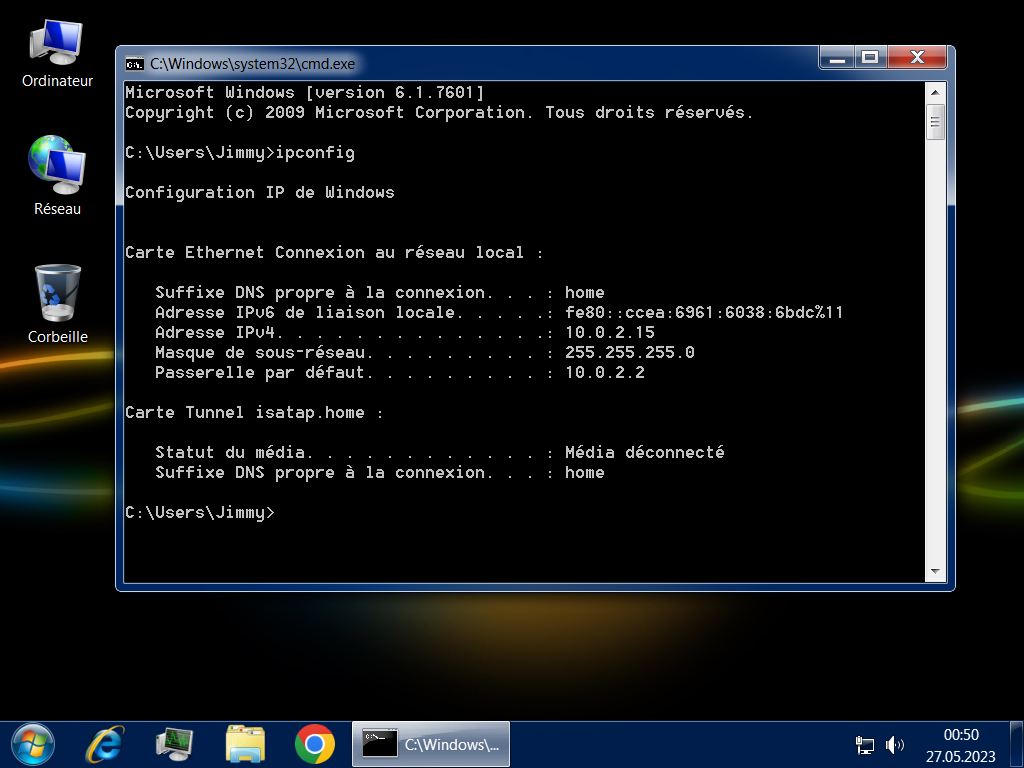Viewport: 1024px width, 768px height.
Task: Open the volume speaker icon in the tray
Action: (895, 745)
